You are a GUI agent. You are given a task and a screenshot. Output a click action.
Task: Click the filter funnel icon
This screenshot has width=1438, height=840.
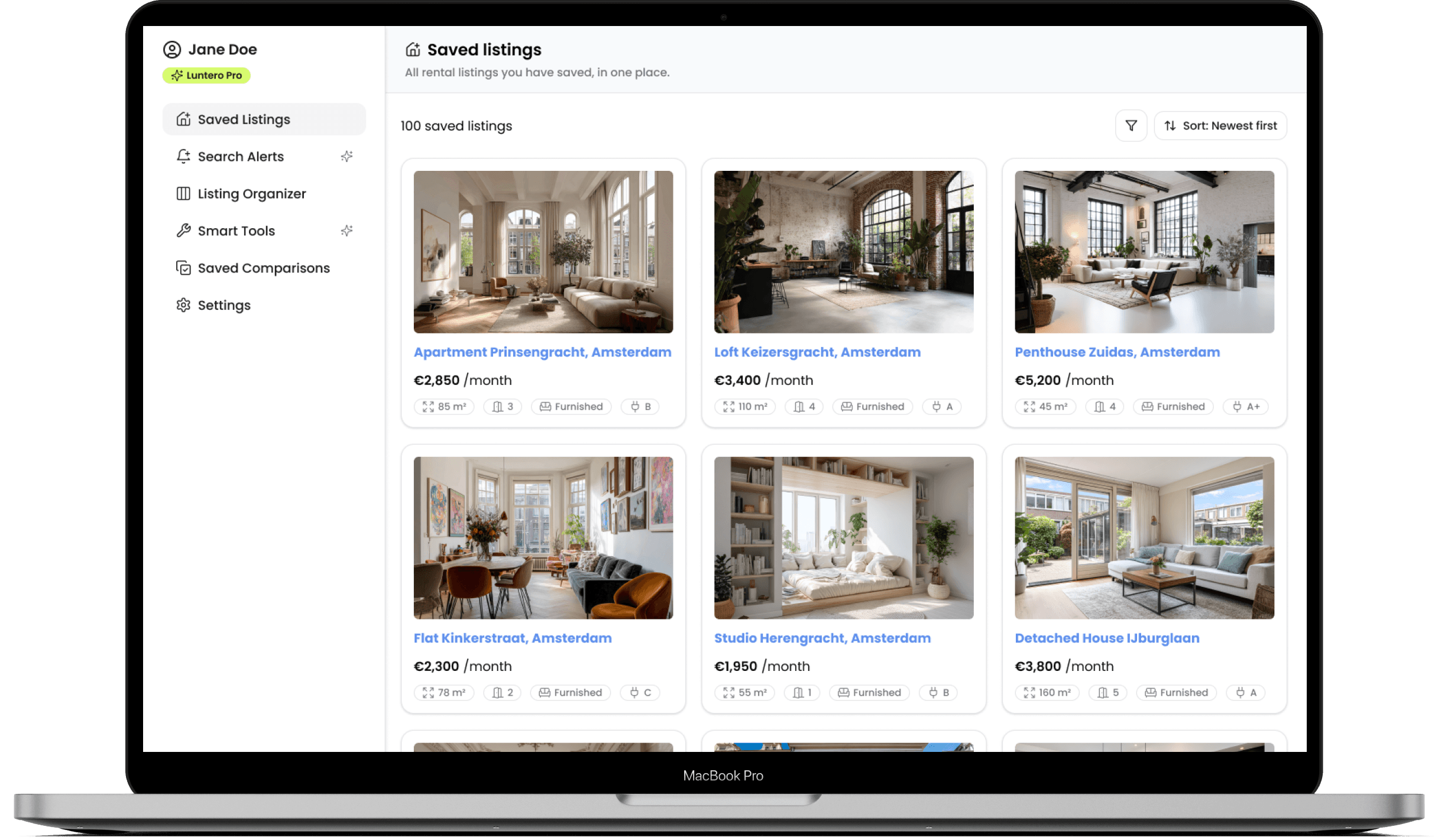click(x=1131, y=126)
